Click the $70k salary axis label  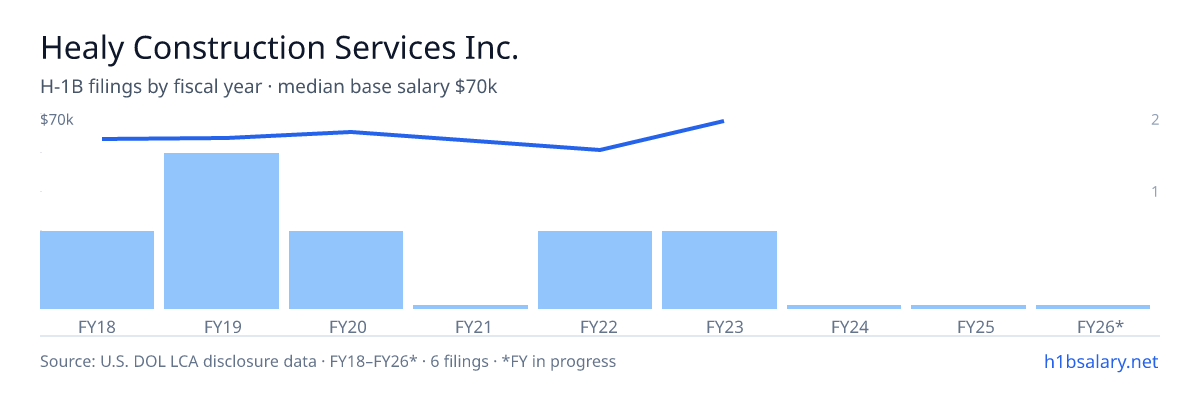pyautogui.click(x=57, y=120)
